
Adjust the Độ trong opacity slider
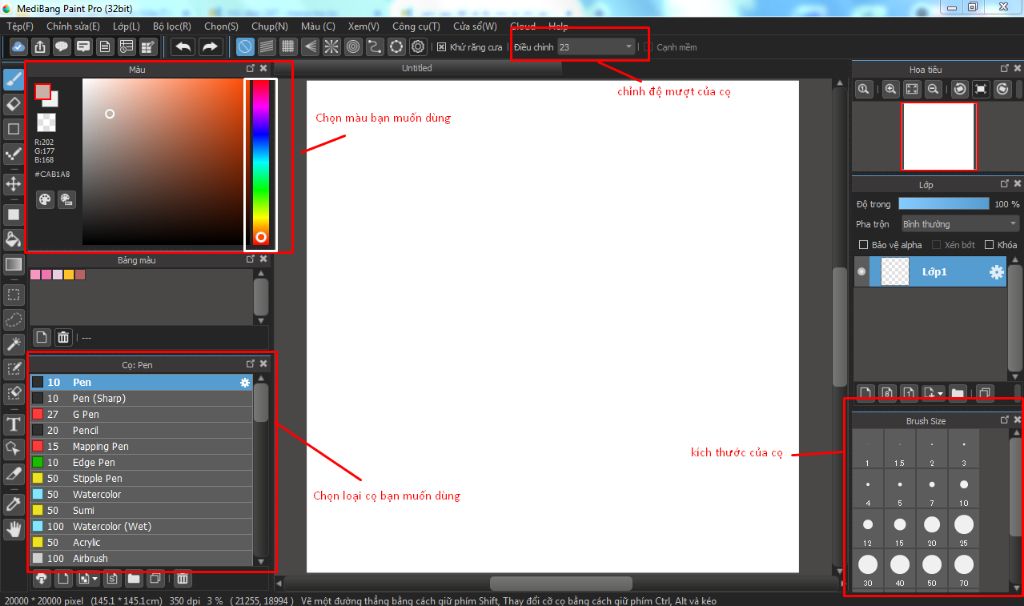click(944, 204)
